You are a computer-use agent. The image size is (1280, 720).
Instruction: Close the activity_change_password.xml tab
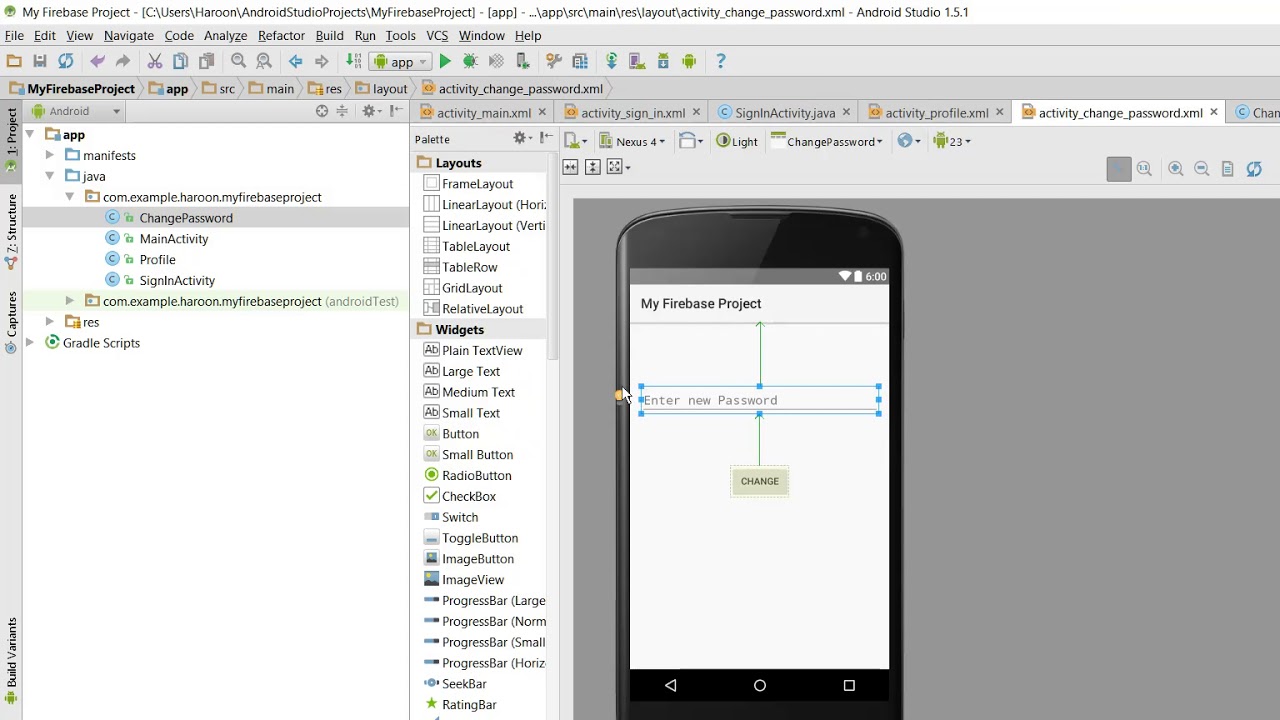tap(1214, 113)
